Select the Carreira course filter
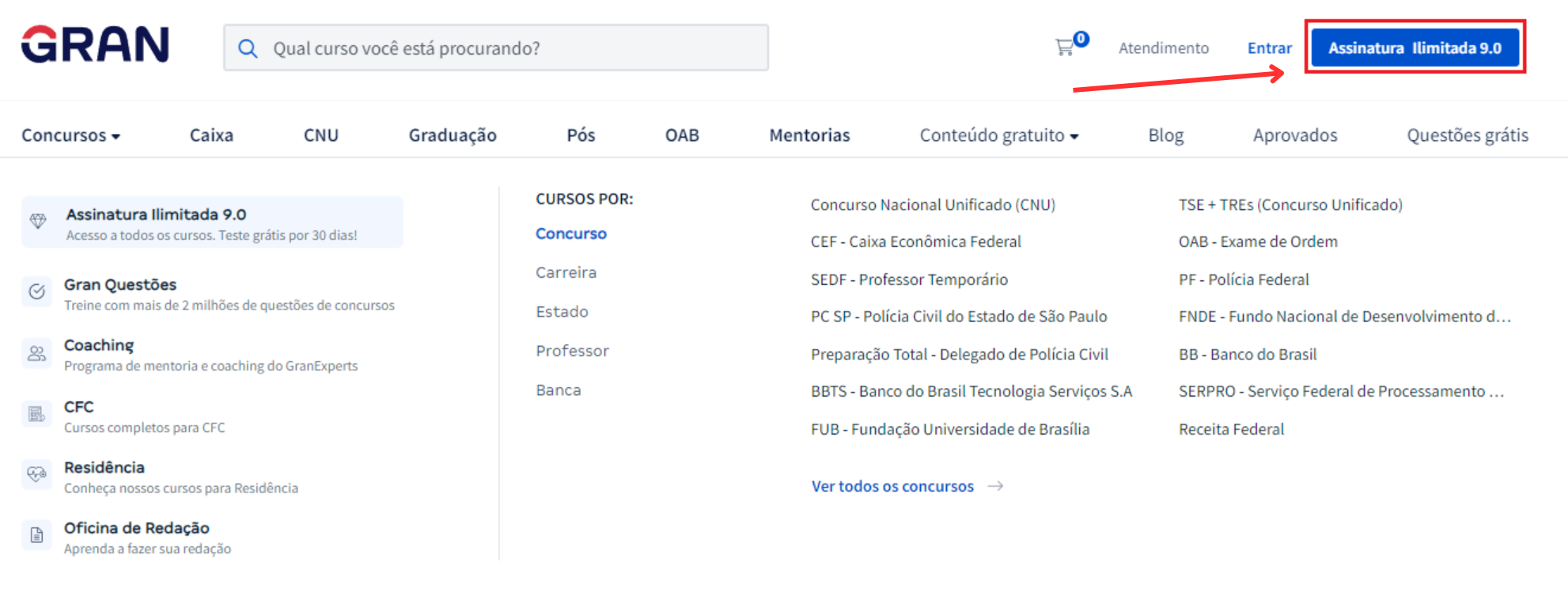 pos(566,272)
